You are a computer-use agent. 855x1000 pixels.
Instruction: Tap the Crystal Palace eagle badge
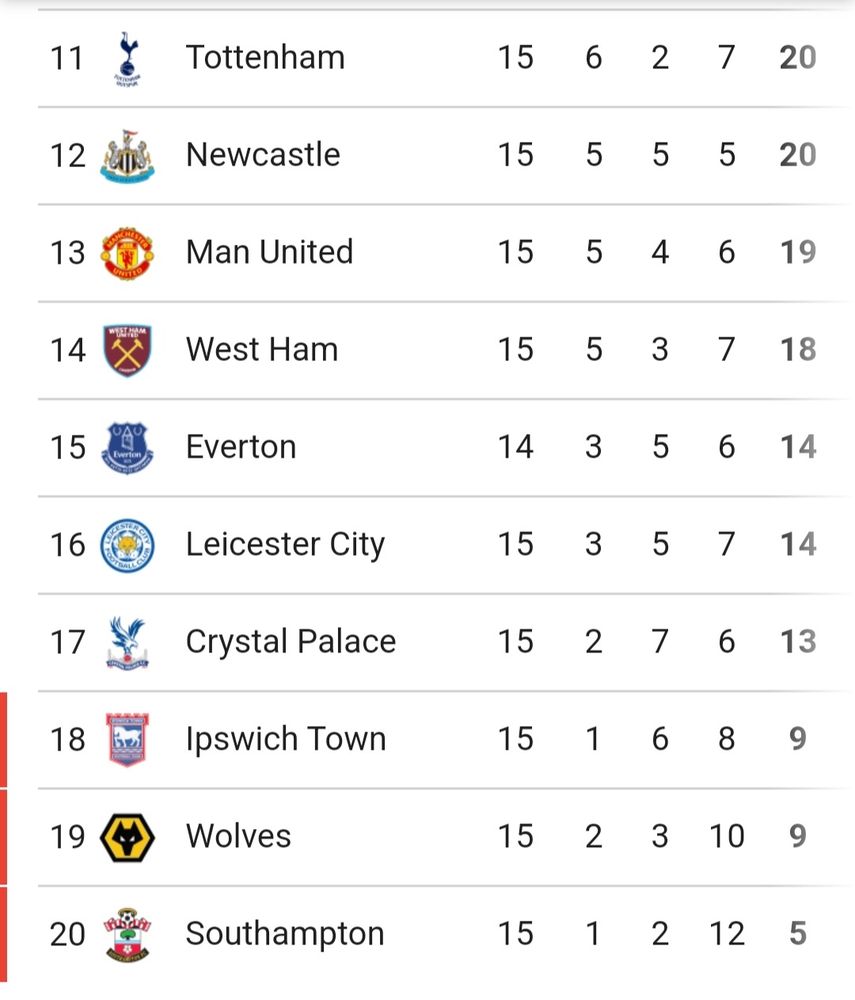[x=127, y=642]
